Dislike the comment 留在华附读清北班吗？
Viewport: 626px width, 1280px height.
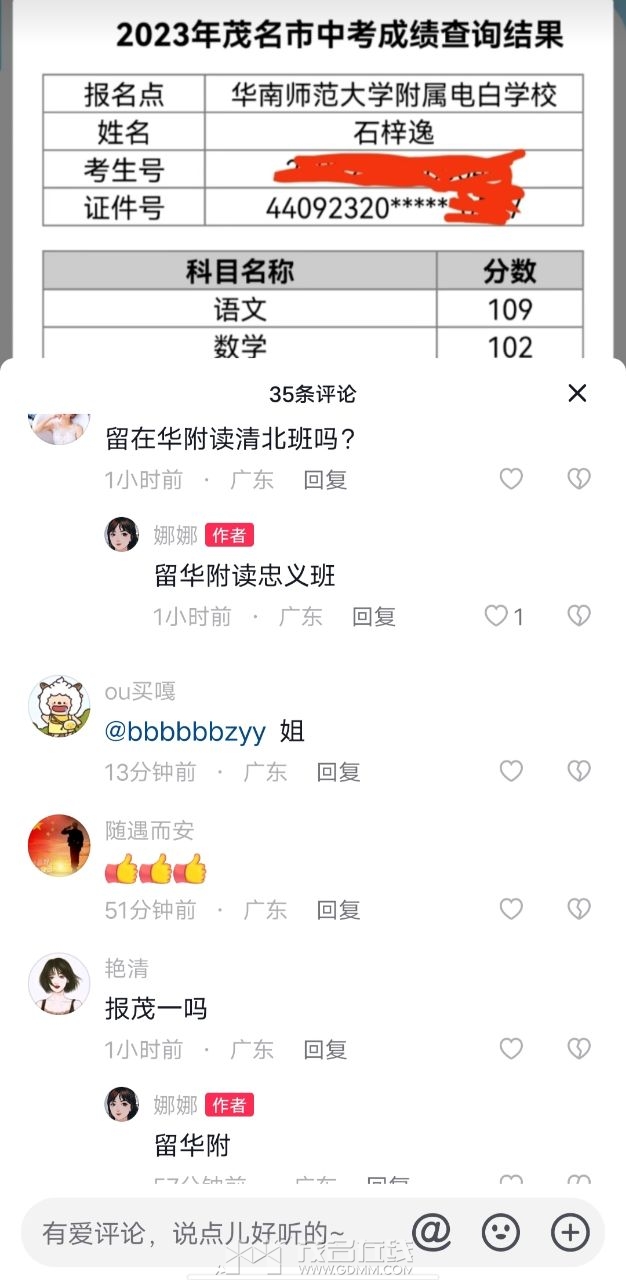click(579, 479)
